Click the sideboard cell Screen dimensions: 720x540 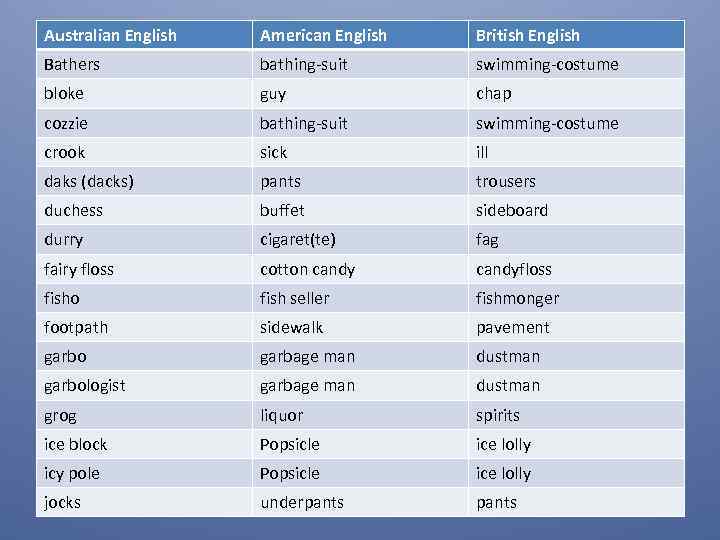511,210
